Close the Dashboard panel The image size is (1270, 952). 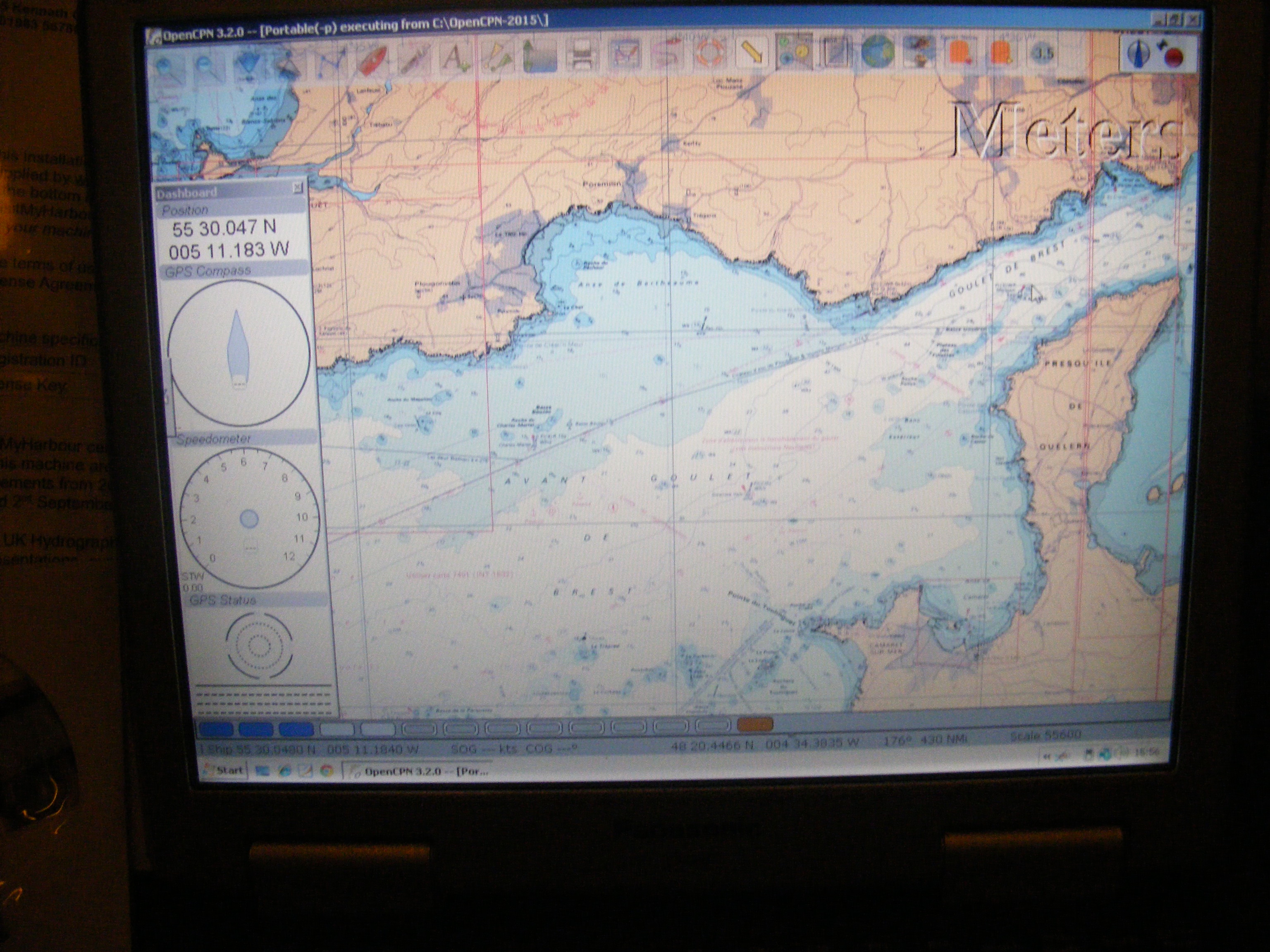[x=297, y=187]
